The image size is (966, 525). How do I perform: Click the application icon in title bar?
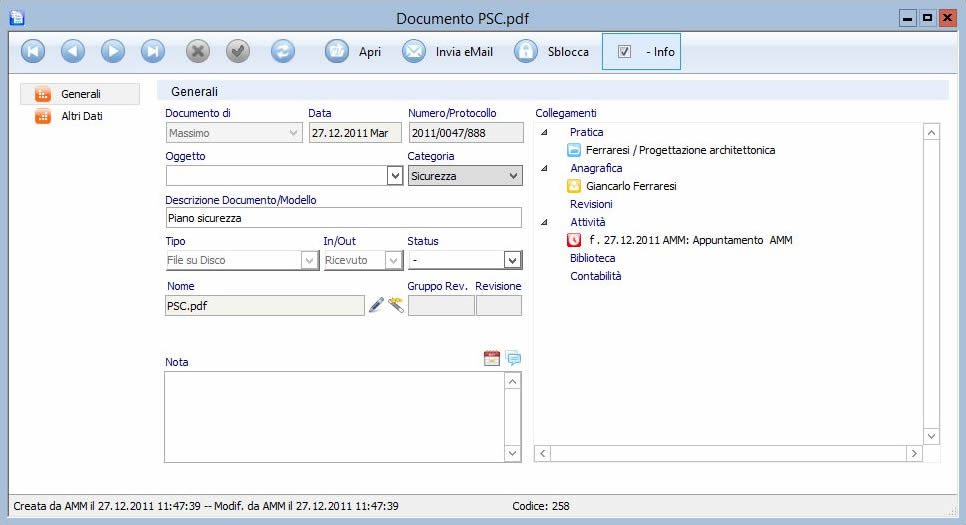coord(17,18)
